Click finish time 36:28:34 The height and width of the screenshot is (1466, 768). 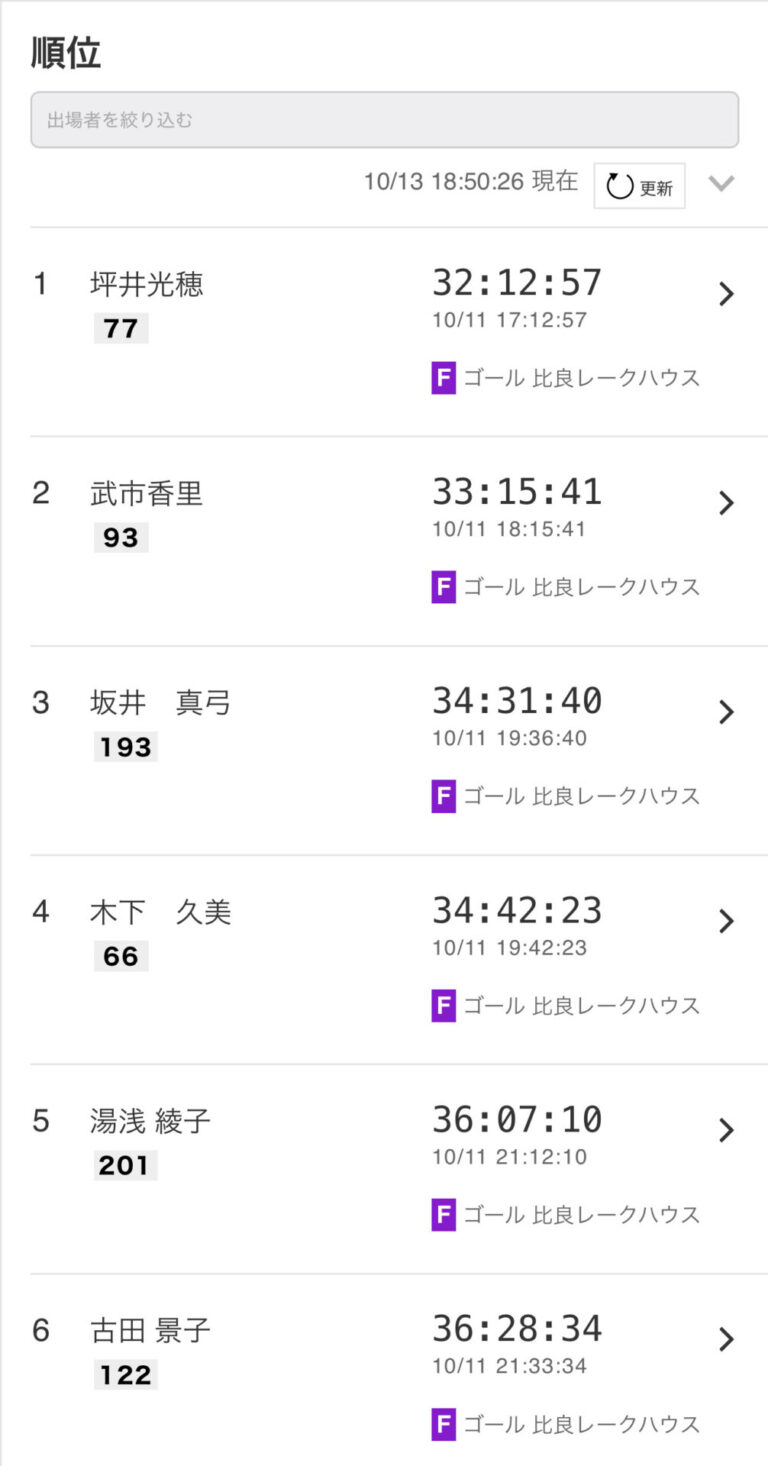coord(517,1329)
